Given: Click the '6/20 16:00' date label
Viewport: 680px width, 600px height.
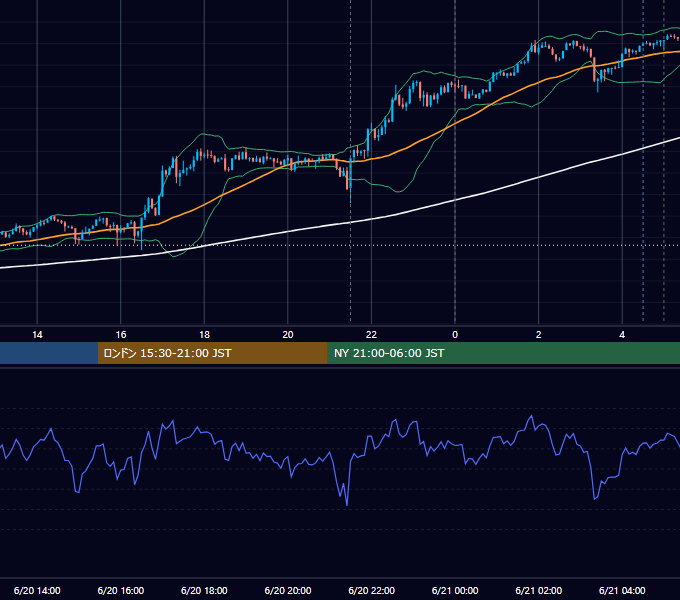Looking at the screenshot, I should coord(121,590).
